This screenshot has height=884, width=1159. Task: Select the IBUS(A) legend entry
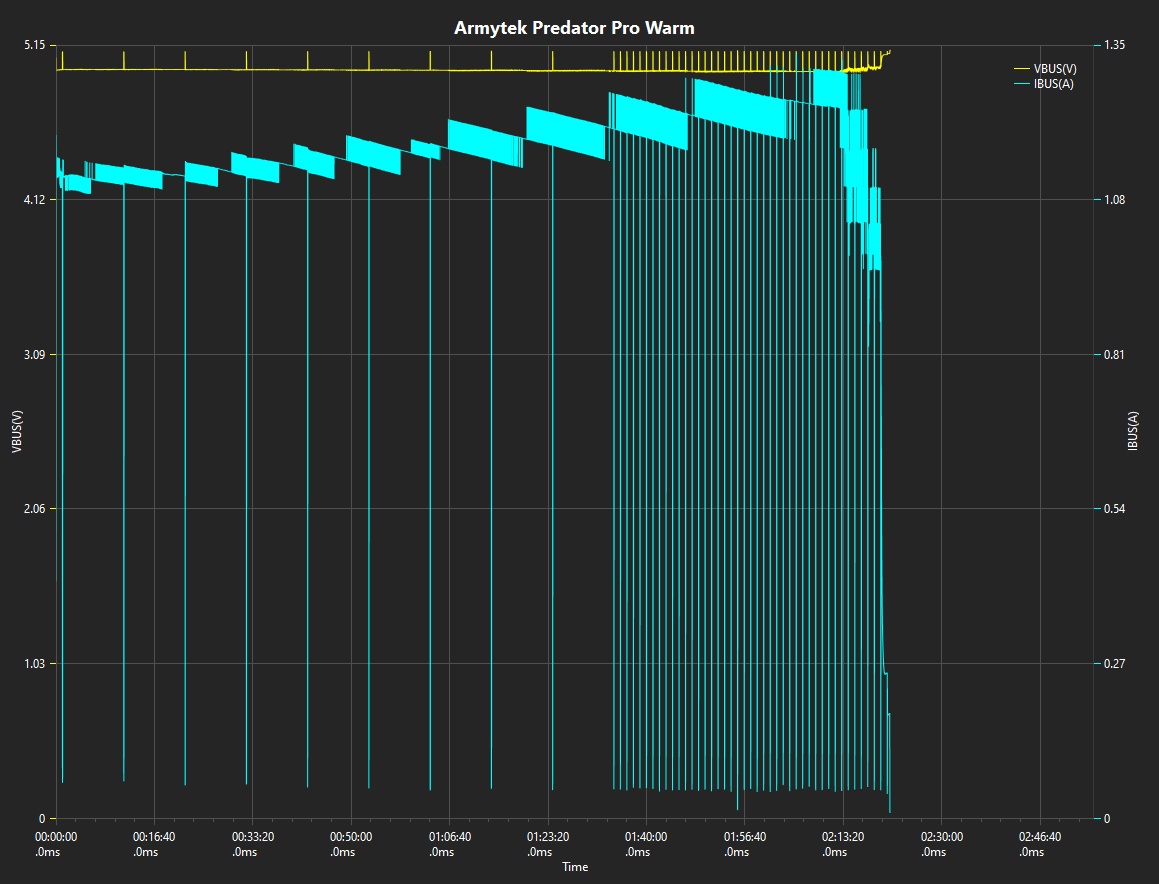click(1044, 84)
